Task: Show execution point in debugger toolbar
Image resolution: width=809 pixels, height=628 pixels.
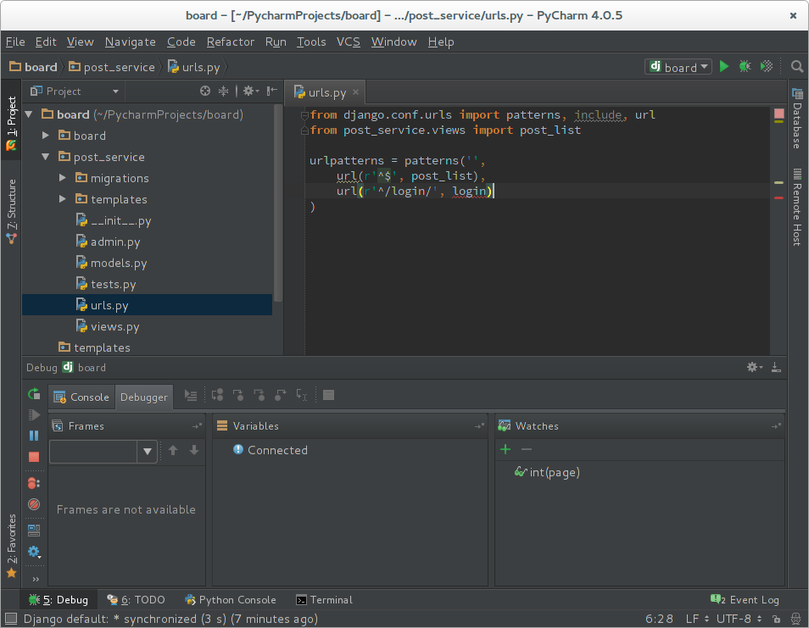Action: [x=191, y=395]
